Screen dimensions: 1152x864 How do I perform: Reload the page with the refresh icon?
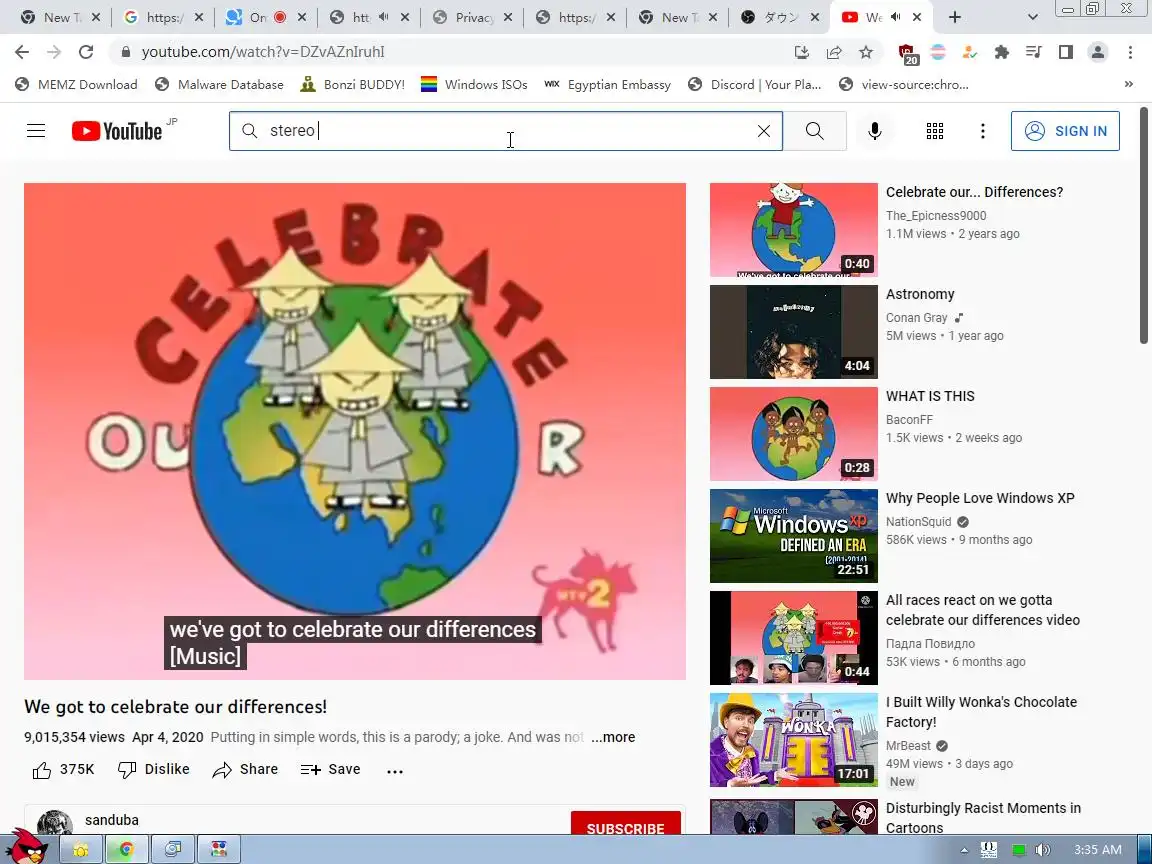pos(86,52)
